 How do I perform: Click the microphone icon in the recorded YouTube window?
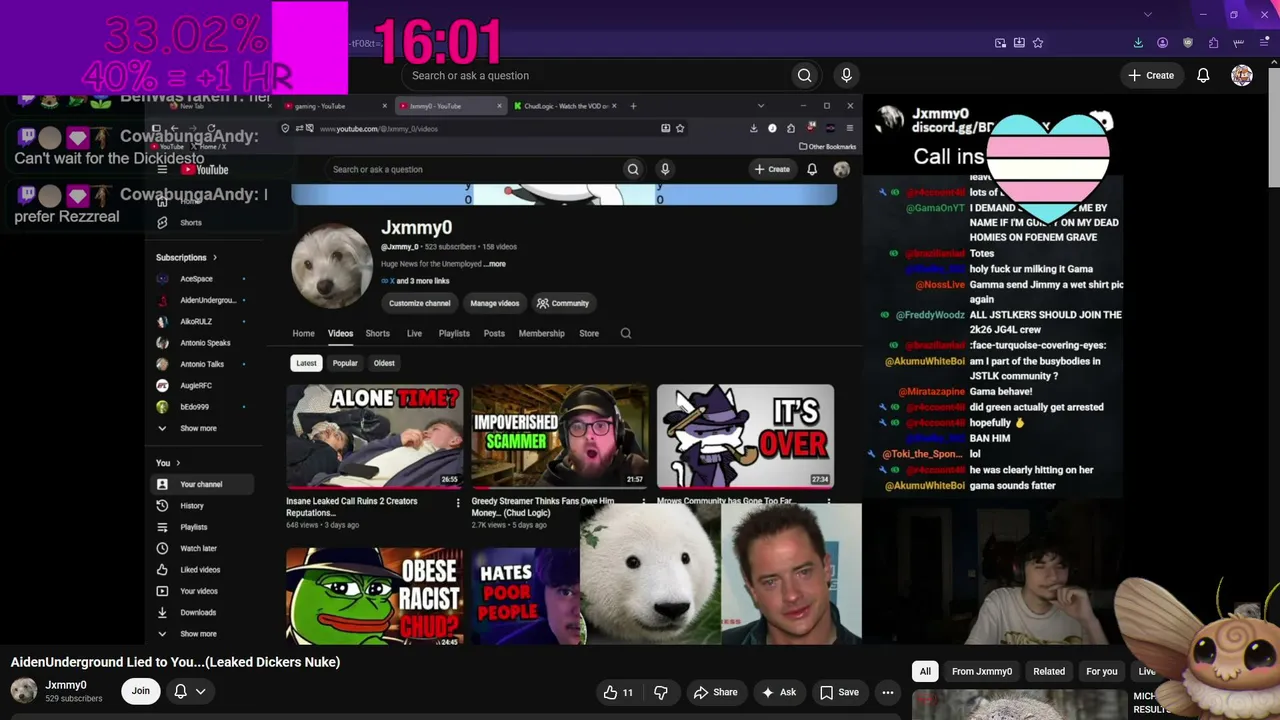coord(664,170)
